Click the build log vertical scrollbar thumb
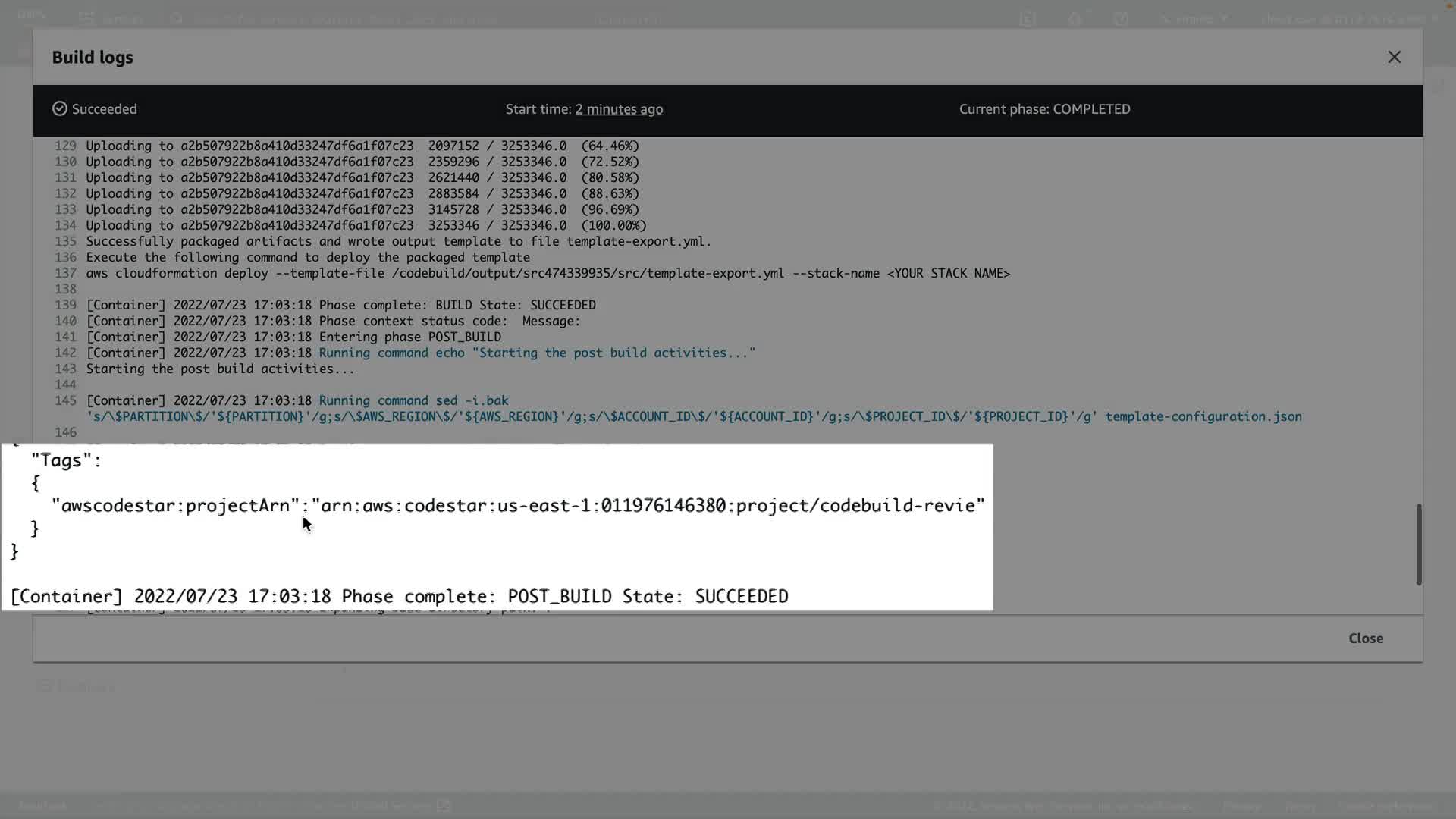Viewport: 1456px width, 819px height. [1418, 544]
